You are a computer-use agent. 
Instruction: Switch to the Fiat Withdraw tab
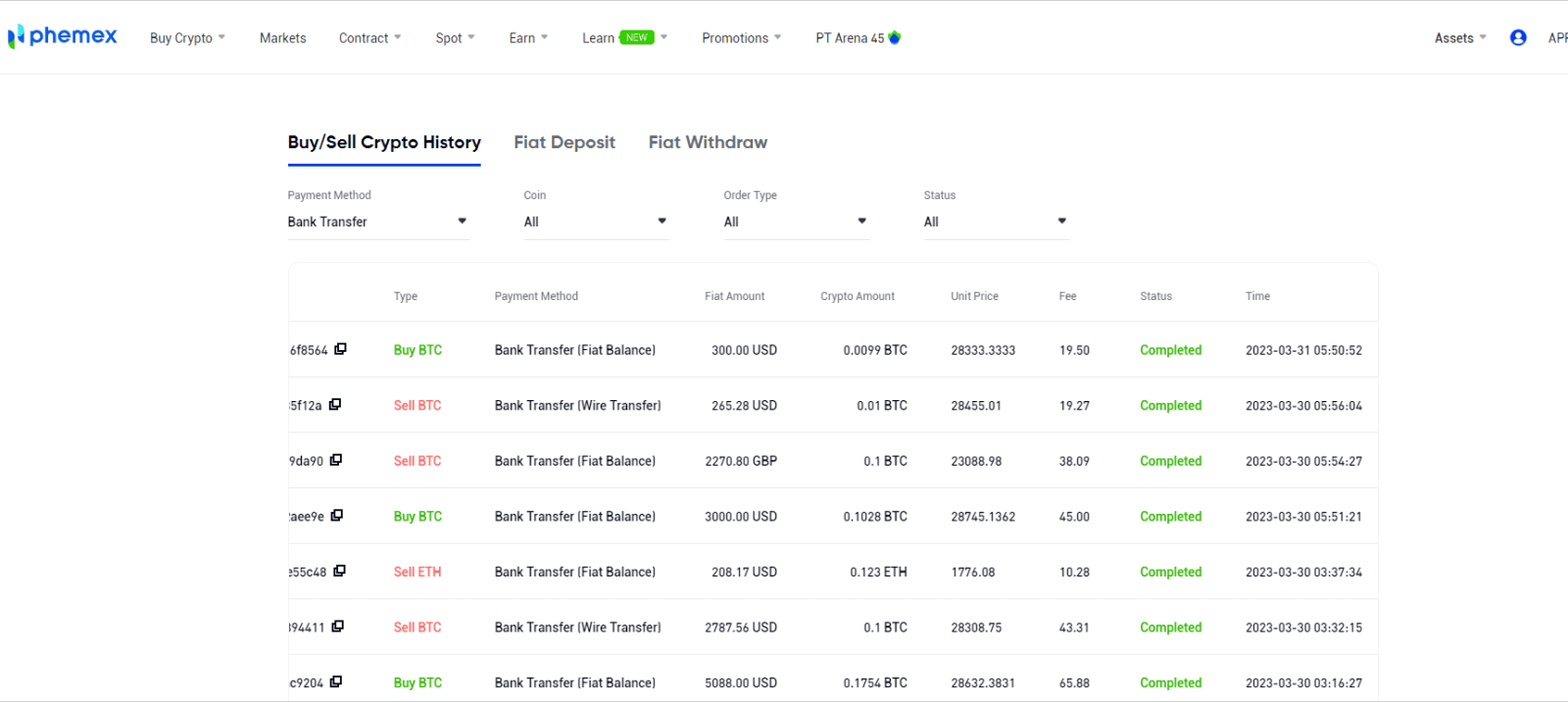coord(708,142)
